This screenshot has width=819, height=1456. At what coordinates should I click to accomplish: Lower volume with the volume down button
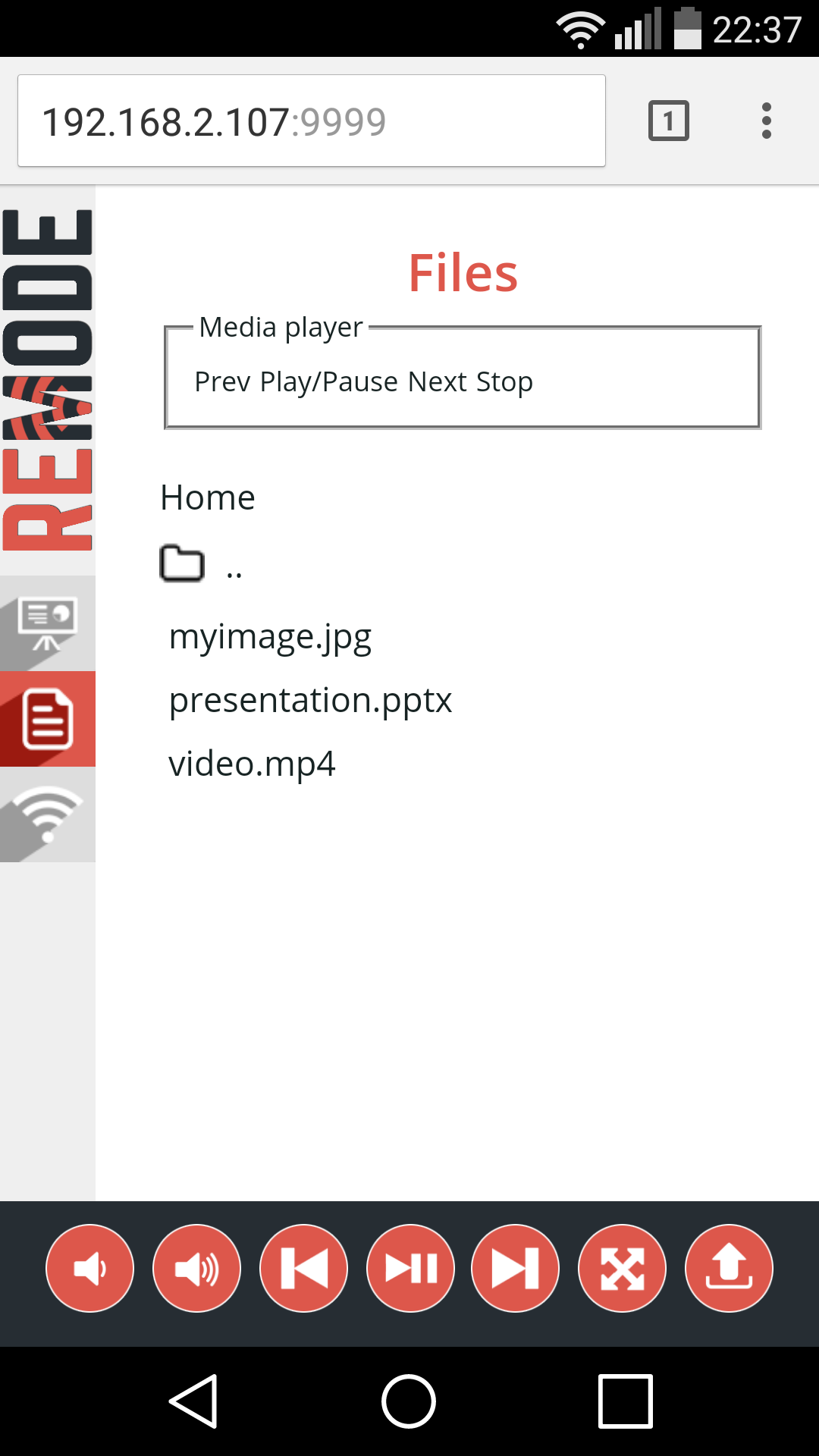click(x=89, y=1268)
